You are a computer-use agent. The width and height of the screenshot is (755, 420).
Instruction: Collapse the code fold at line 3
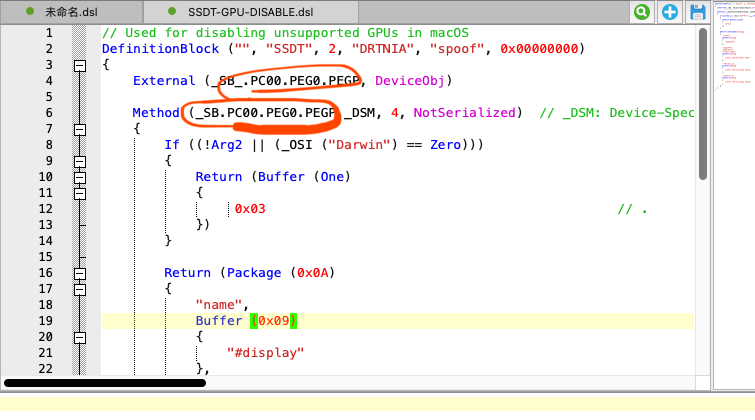point(80,65)
